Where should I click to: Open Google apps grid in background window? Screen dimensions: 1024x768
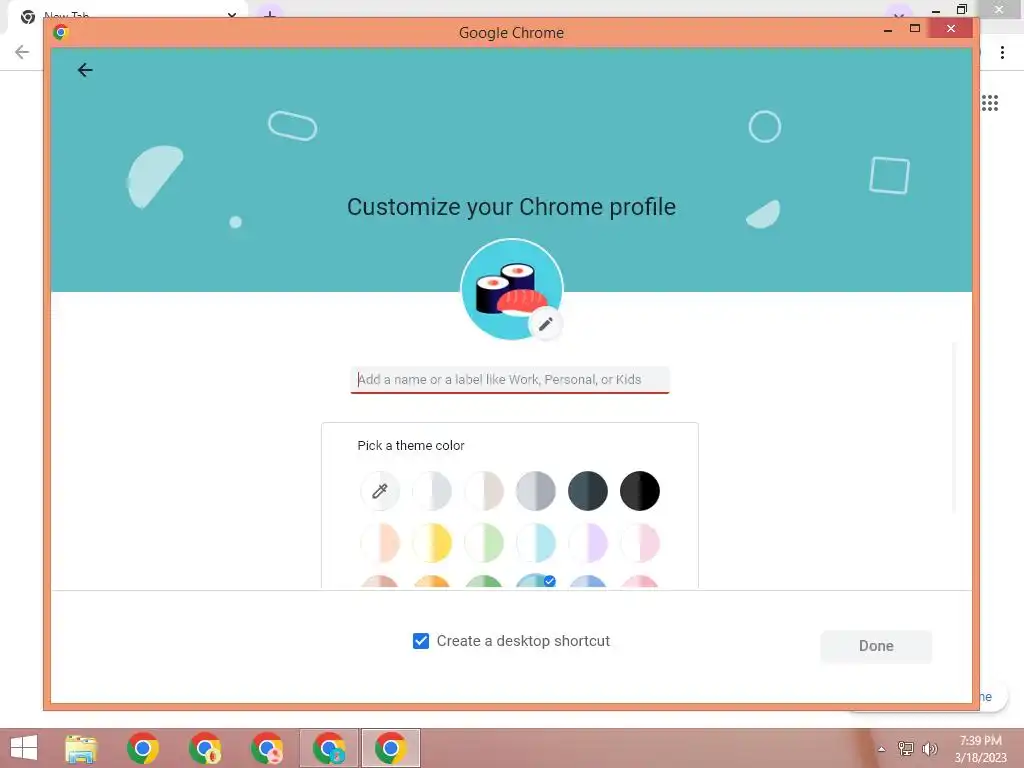pyautogui.click(x=989, y=103)
